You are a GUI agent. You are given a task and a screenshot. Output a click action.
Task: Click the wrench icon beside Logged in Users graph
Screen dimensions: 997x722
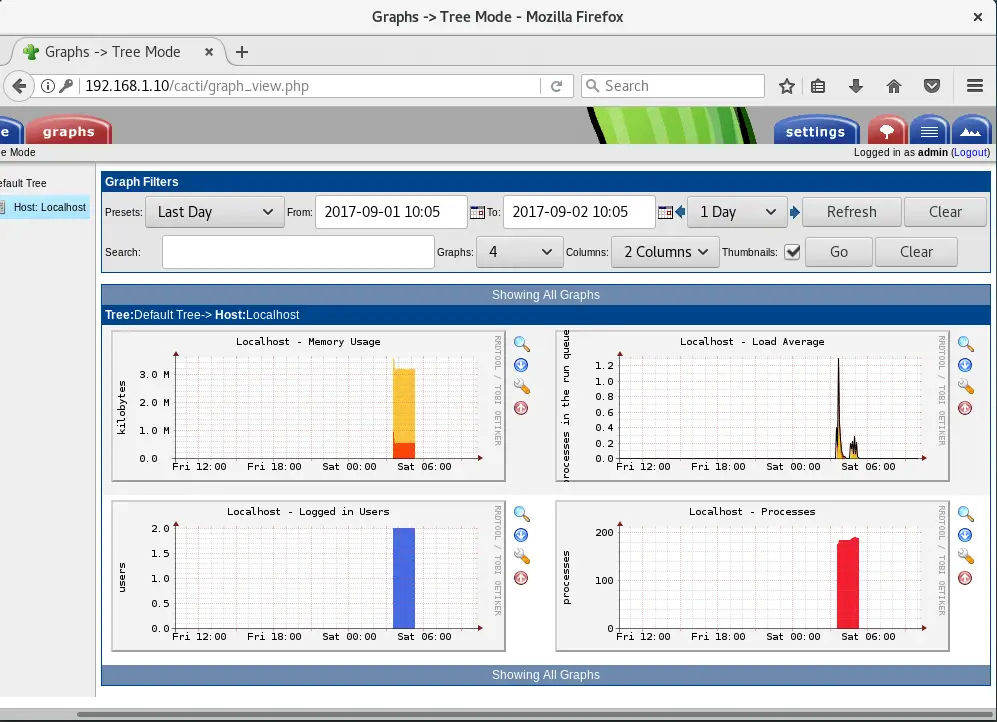click(521, 557)
